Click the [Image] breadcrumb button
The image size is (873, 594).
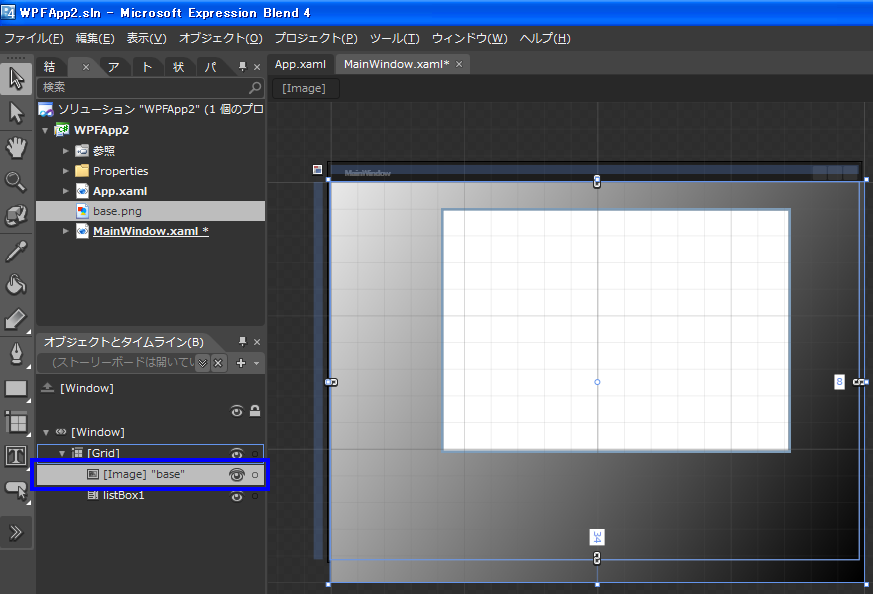[x=304, y=88]
